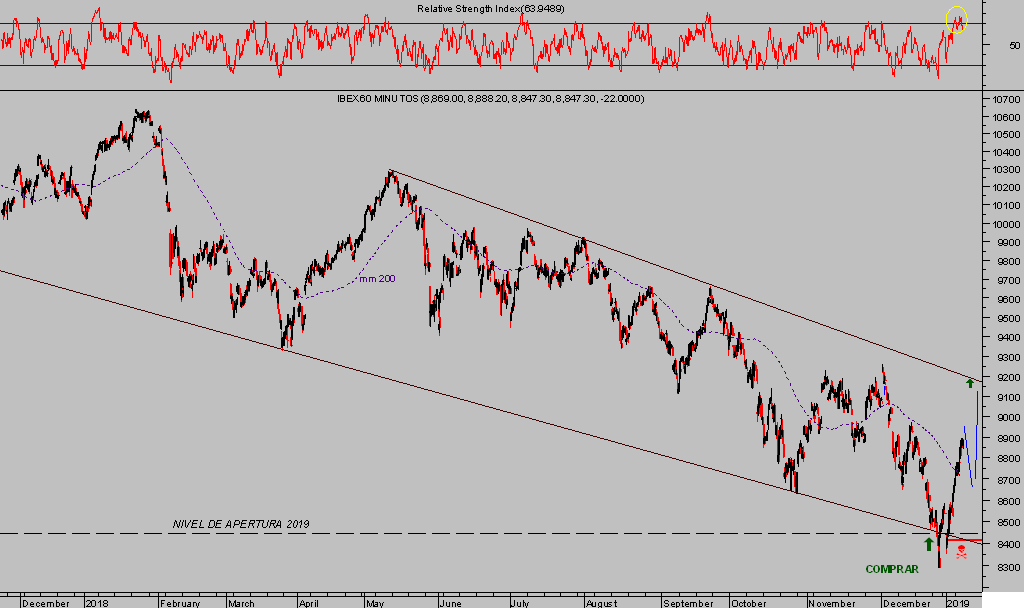
Task: Click the 8700 price axis label
Action: (1008, 480)
